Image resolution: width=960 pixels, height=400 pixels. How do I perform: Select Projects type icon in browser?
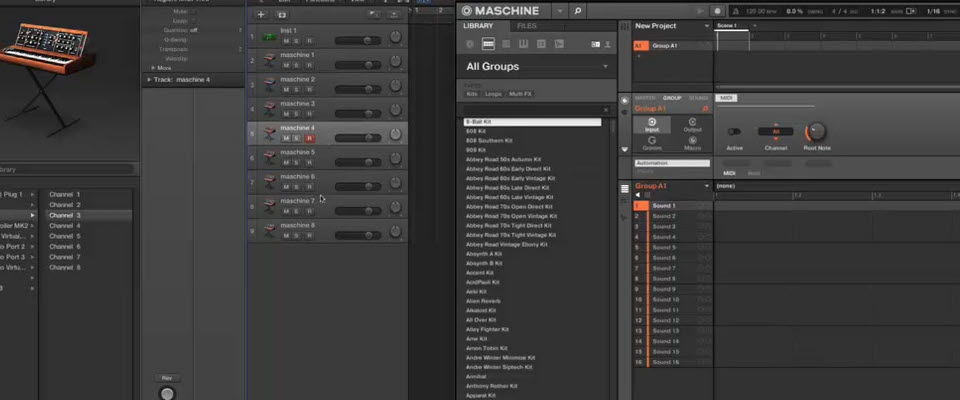point(470,44)
